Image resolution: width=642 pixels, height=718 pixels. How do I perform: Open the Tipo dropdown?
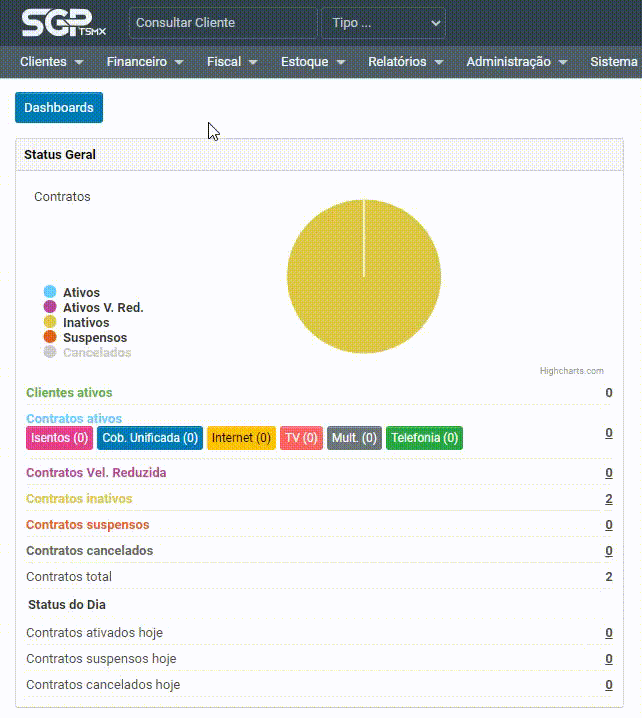(x=383, y=23)
